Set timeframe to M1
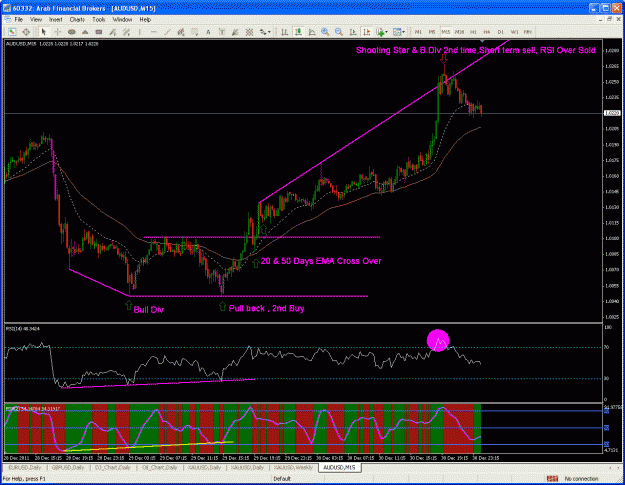Viewport: 625px width, 485px height. coord(418,32)
